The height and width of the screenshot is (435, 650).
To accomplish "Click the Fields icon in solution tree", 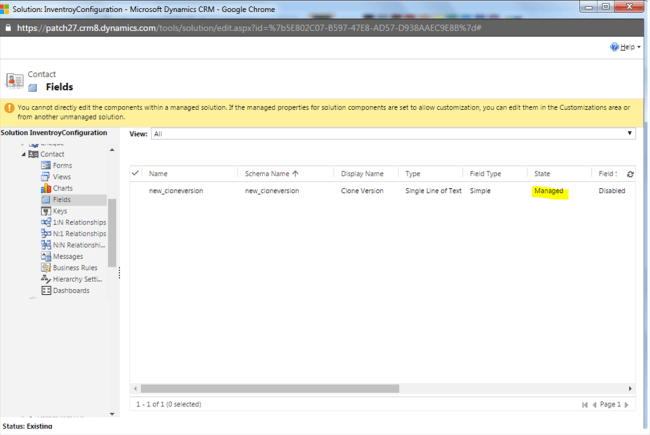I will 46,199.
